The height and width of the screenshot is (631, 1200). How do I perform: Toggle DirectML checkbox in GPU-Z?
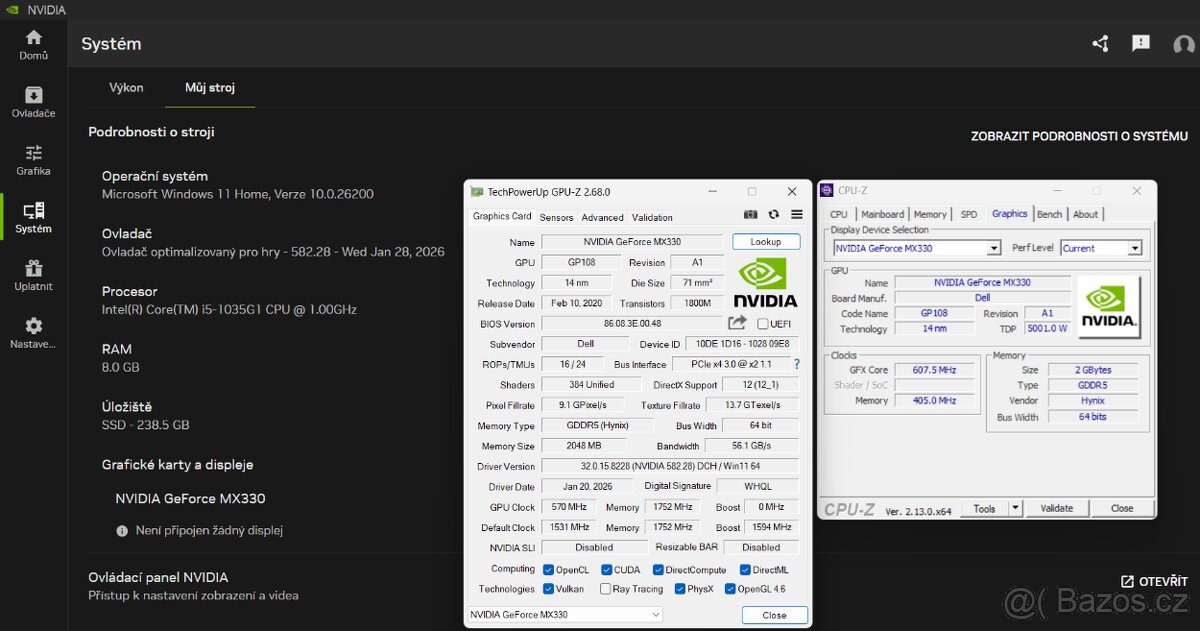click(x=744, y=570)
